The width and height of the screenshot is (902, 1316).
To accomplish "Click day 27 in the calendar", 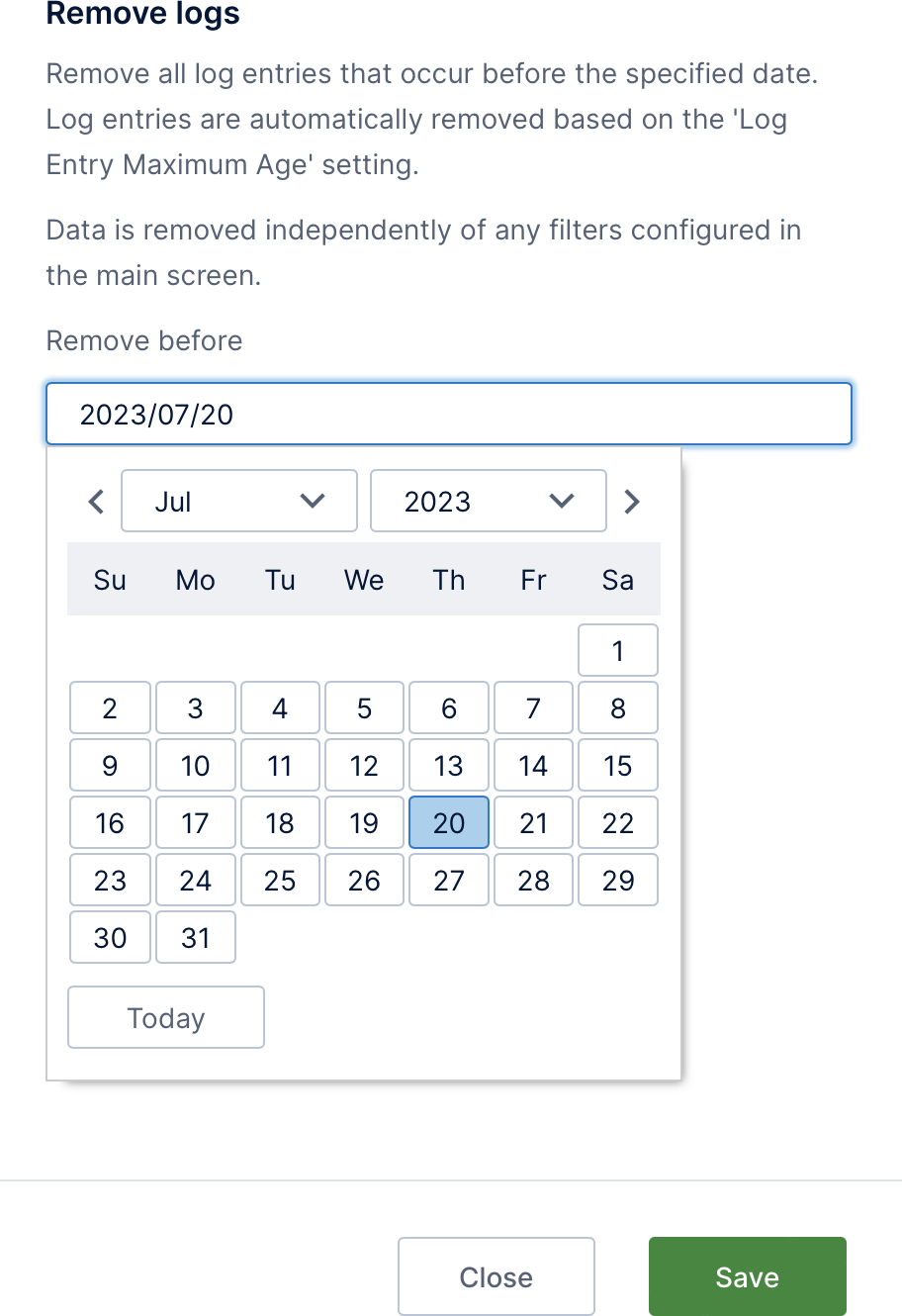I will point(448,880).
